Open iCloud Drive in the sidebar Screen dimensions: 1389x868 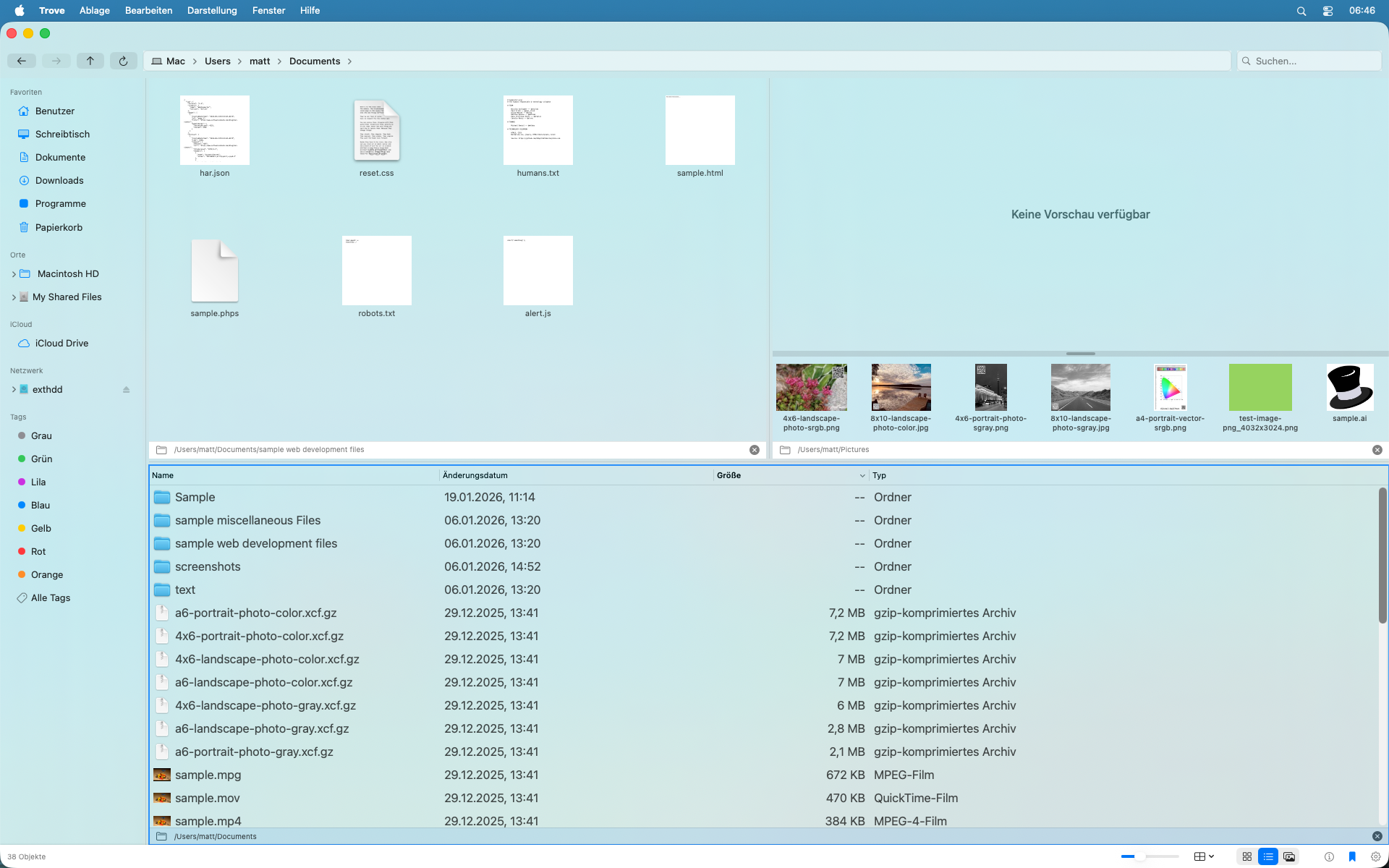[61, 343]
